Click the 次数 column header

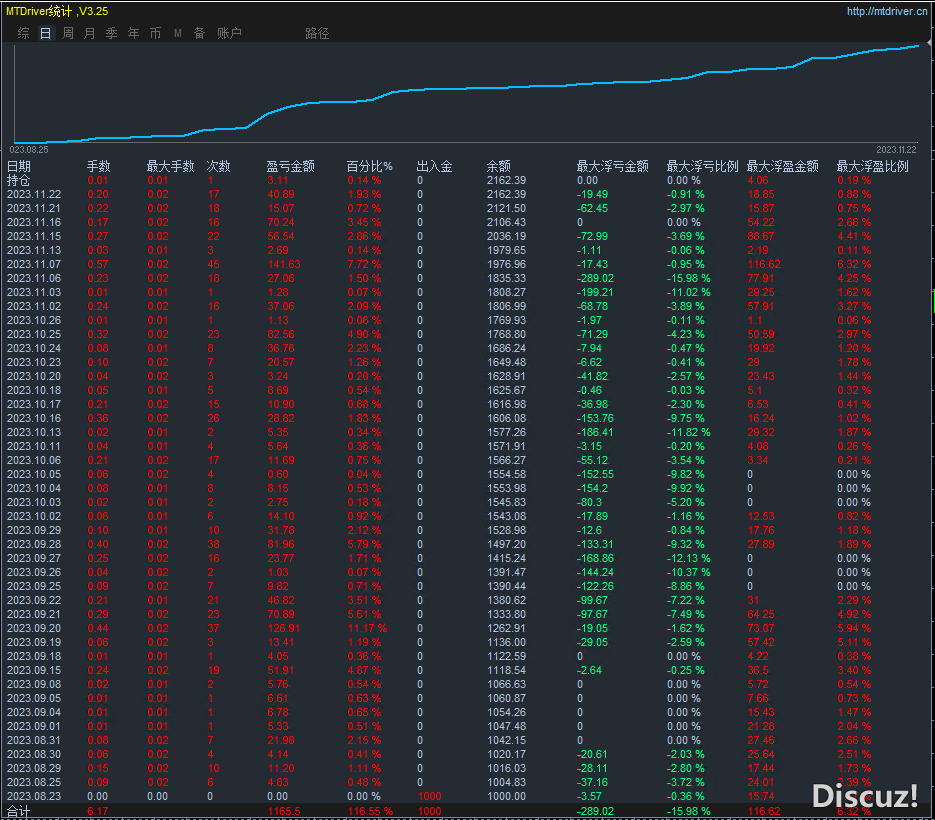click(218, 166)
